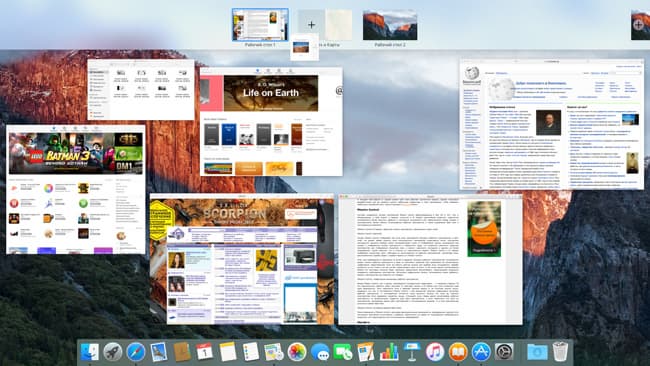650x366 pixels.
Task: Open Messages blue bubble icon in Dock
Action: coord(320,352)
